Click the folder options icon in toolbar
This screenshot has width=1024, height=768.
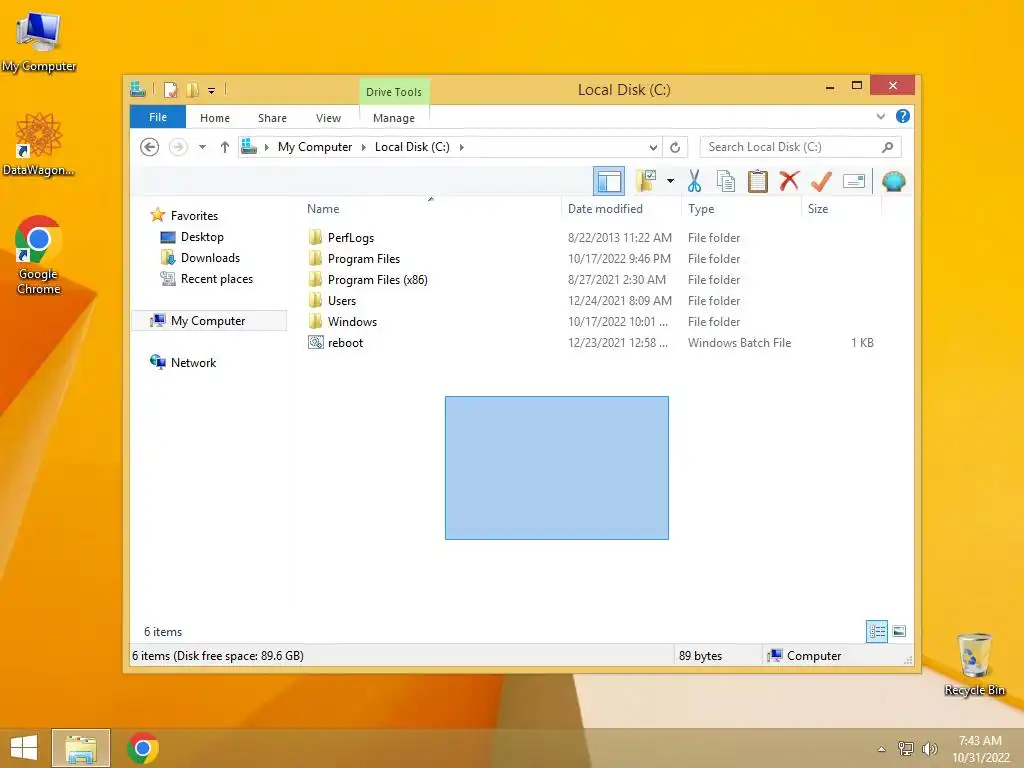[x=645, y=181]
